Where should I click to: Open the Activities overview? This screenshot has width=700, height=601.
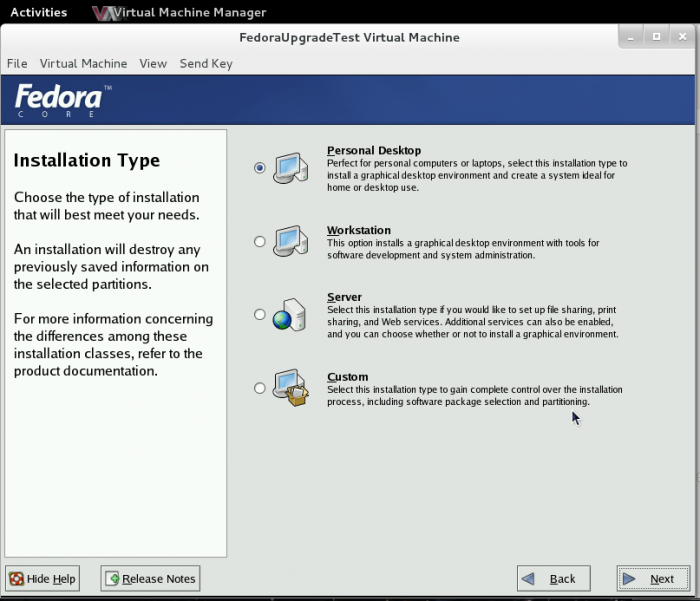tap(38, 13)
